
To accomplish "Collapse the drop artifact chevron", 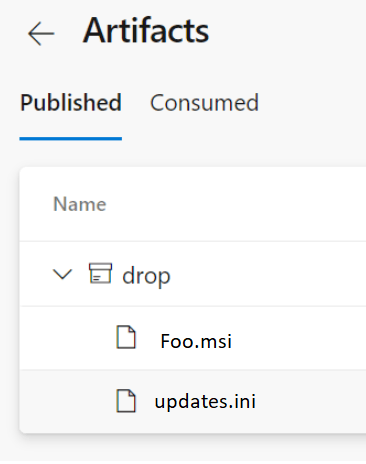I will 63,274.
